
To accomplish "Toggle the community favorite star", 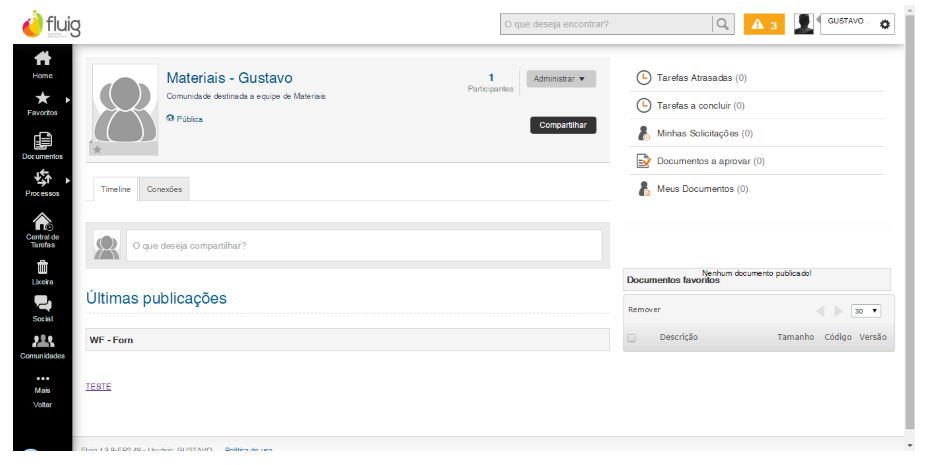I will [x=97, y=149].
